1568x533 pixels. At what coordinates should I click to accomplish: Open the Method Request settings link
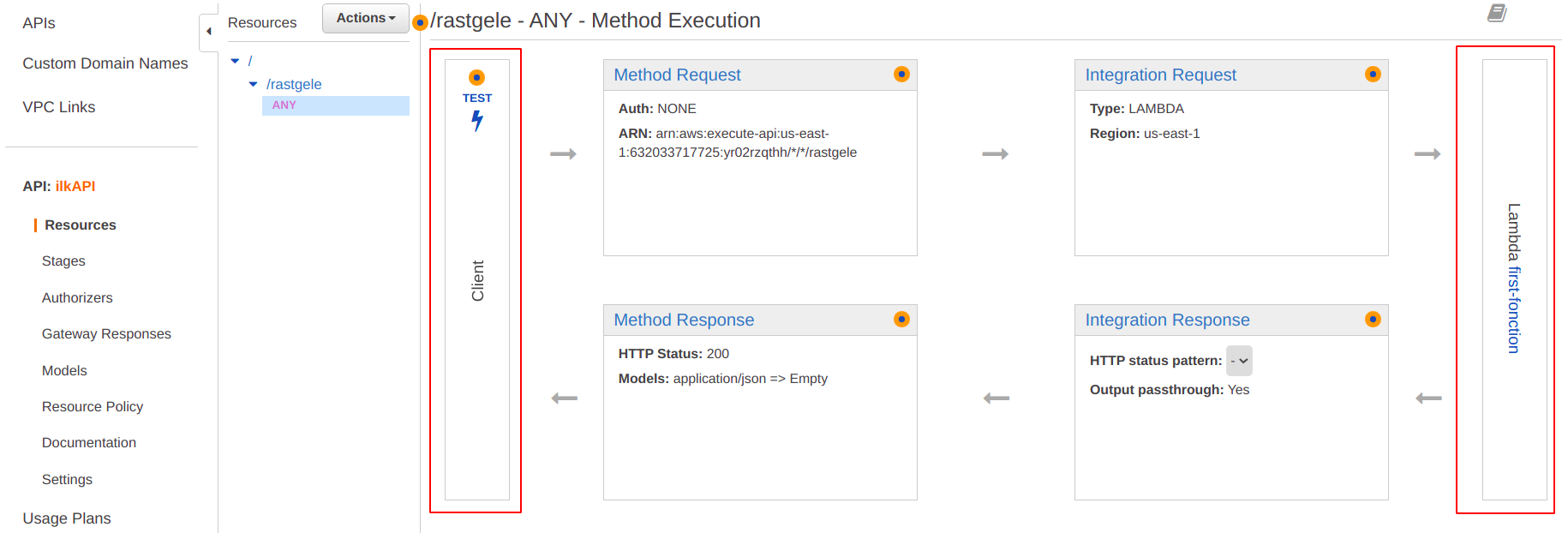[677, 75]
